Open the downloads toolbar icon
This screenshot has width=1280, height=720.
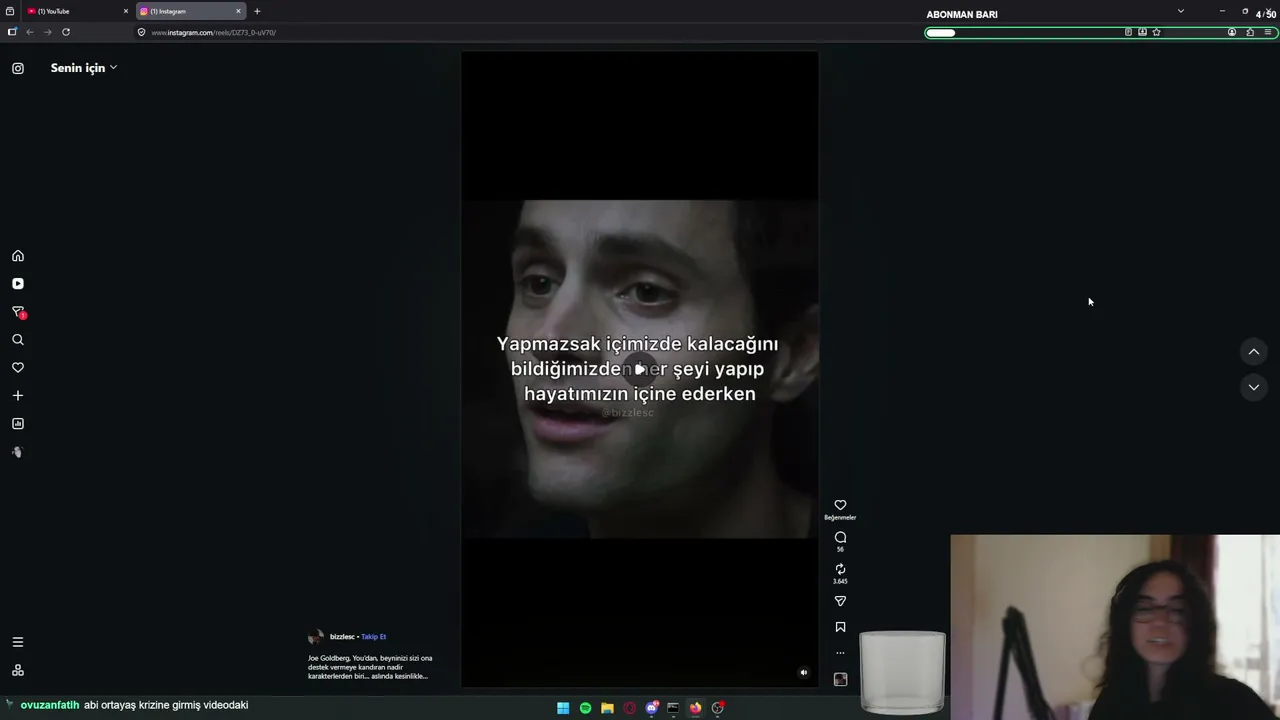1143,32
